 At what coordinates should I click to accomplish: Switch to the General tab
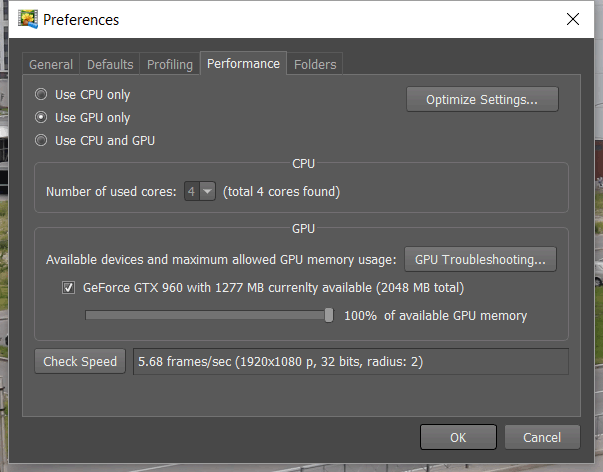(51, 64)
